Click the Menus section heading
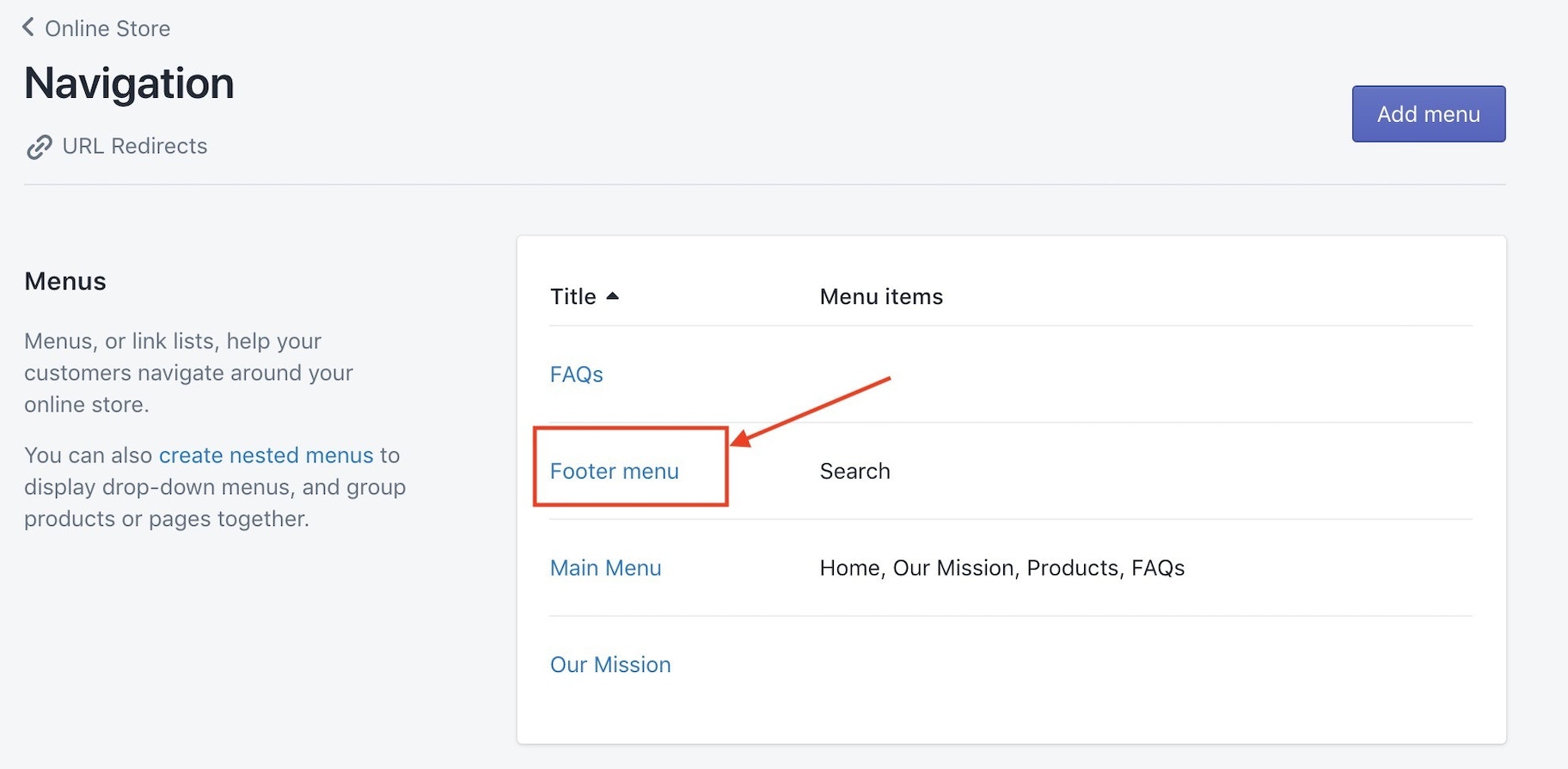Viewport: 1568px width, 769px height. 65,282
